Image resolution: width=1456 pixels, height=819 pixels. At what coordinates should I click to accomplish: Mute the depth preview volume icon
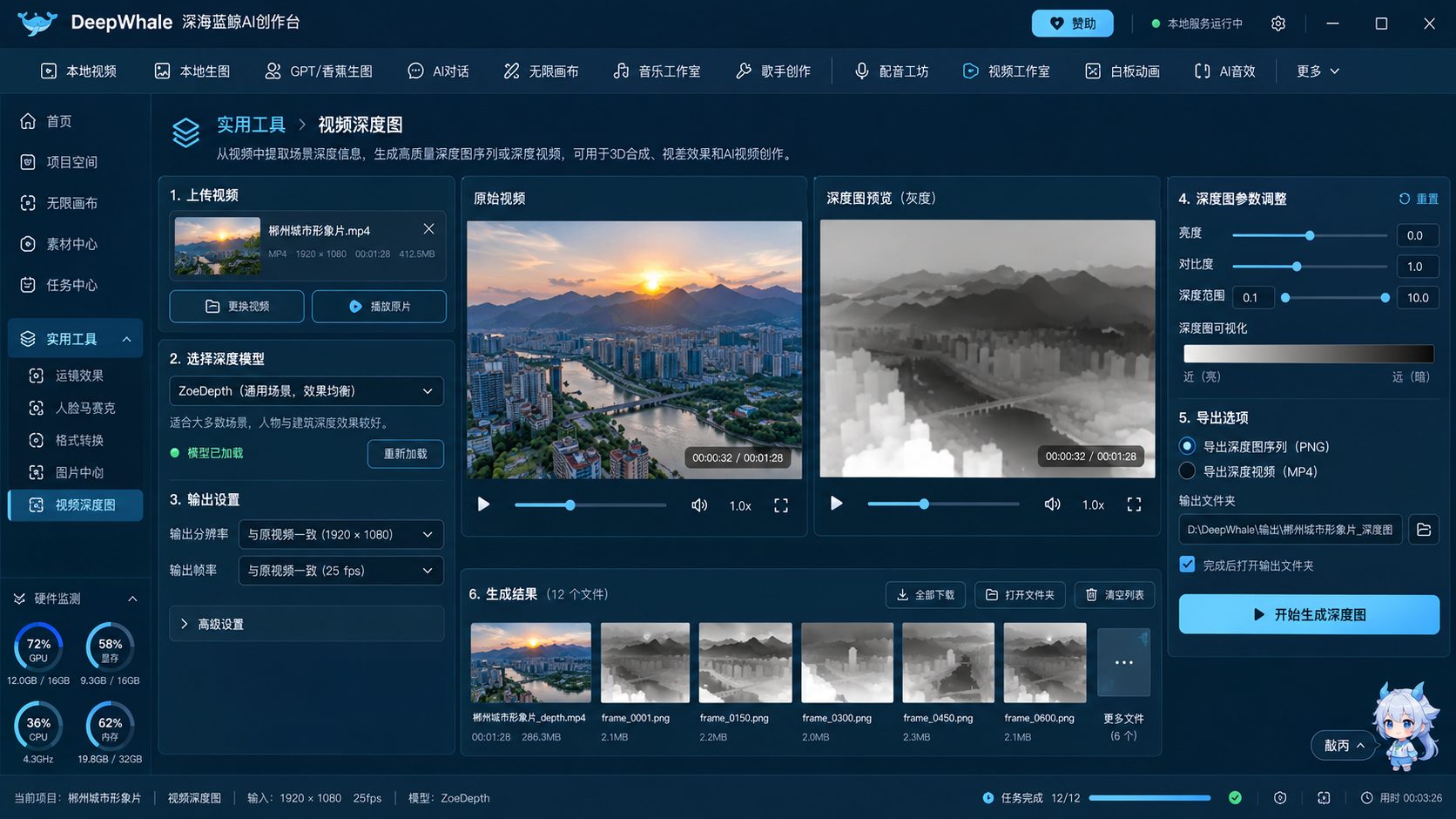click(x=1052, y=504)
